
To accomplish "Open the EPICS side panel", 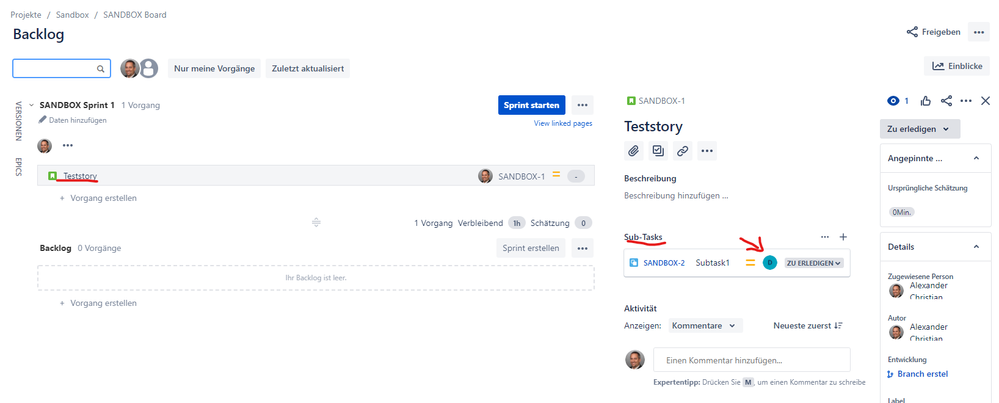I will (18, 167).
